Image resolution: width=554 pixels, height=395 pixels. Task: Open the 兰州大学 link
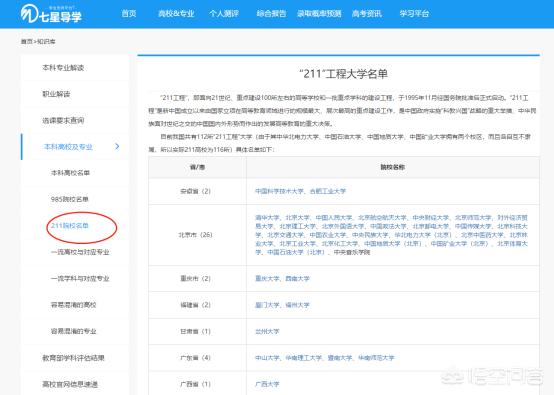267,331
